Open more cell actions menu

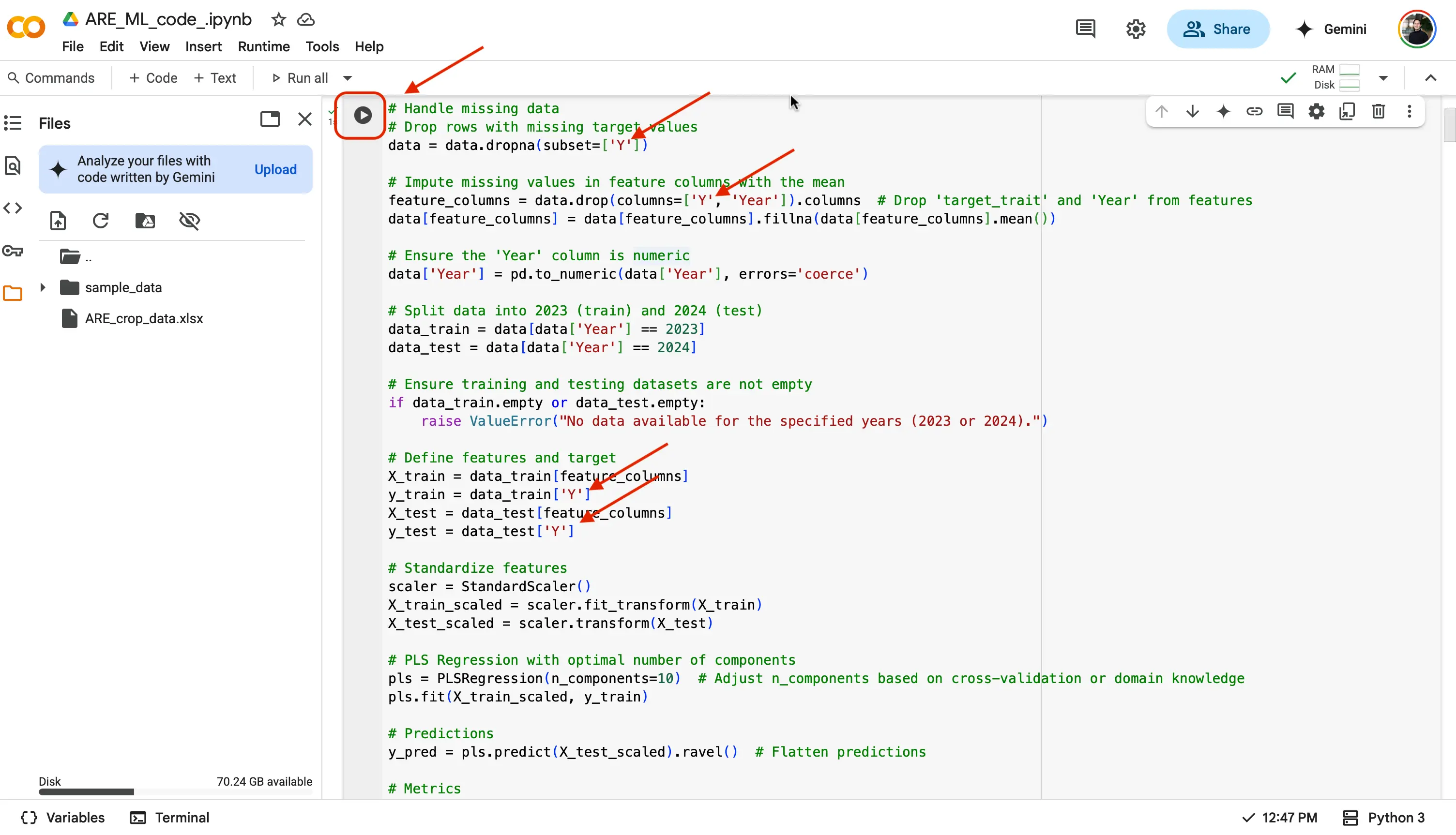point(1409,111)
